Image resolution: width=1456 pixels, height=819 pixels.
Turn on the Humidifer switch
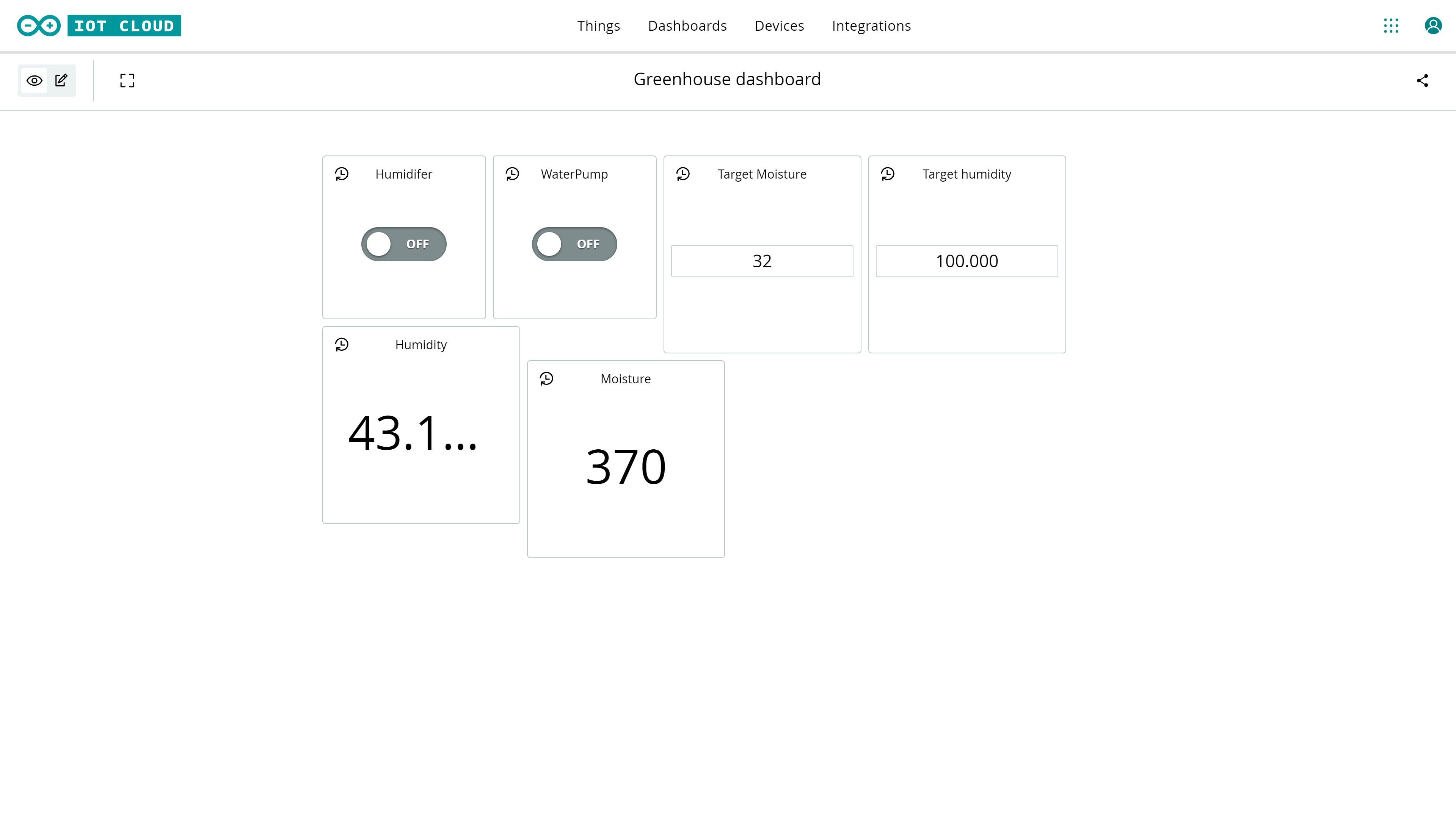click(403, 244)
